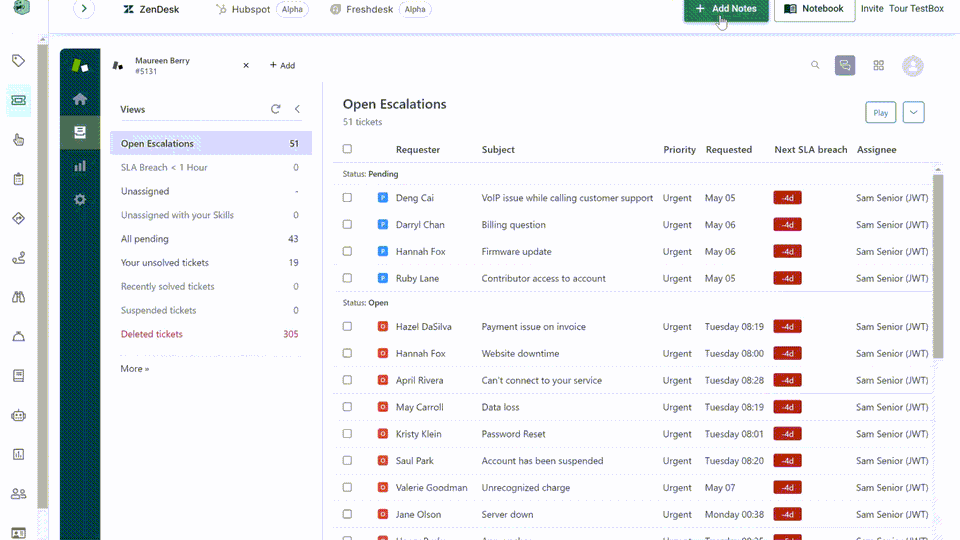This screenshot has width=960, height=540.
Task: Expand the left navigation chevron button
Action: 84,9
